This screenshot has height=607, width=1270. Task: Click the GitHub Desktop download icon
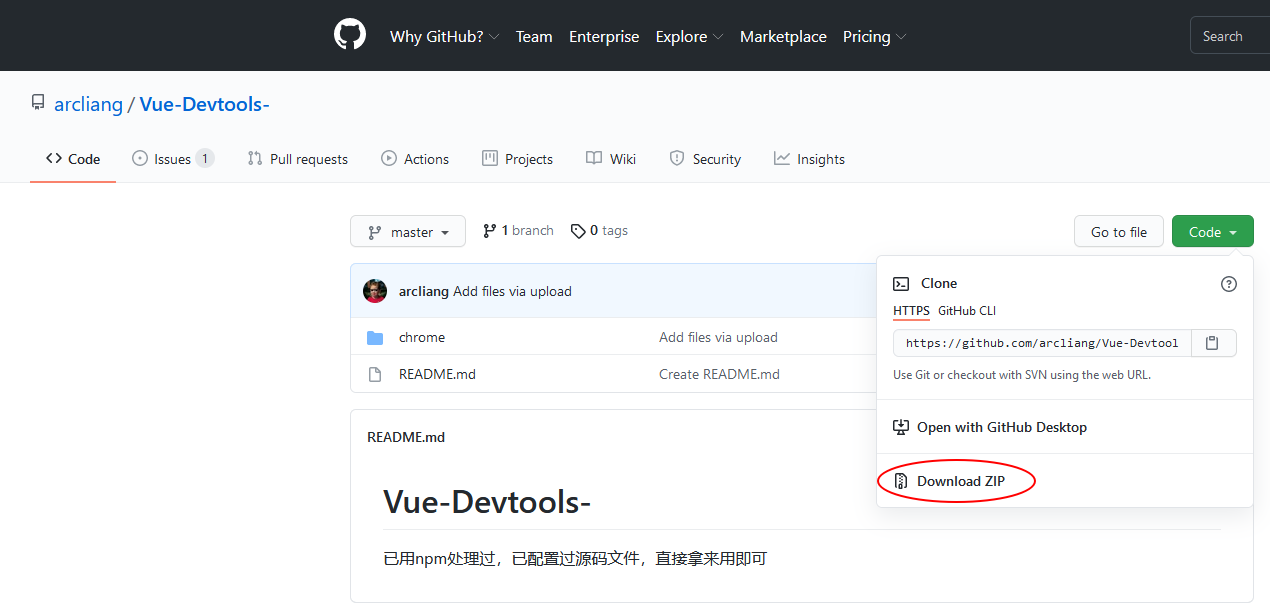900,427
